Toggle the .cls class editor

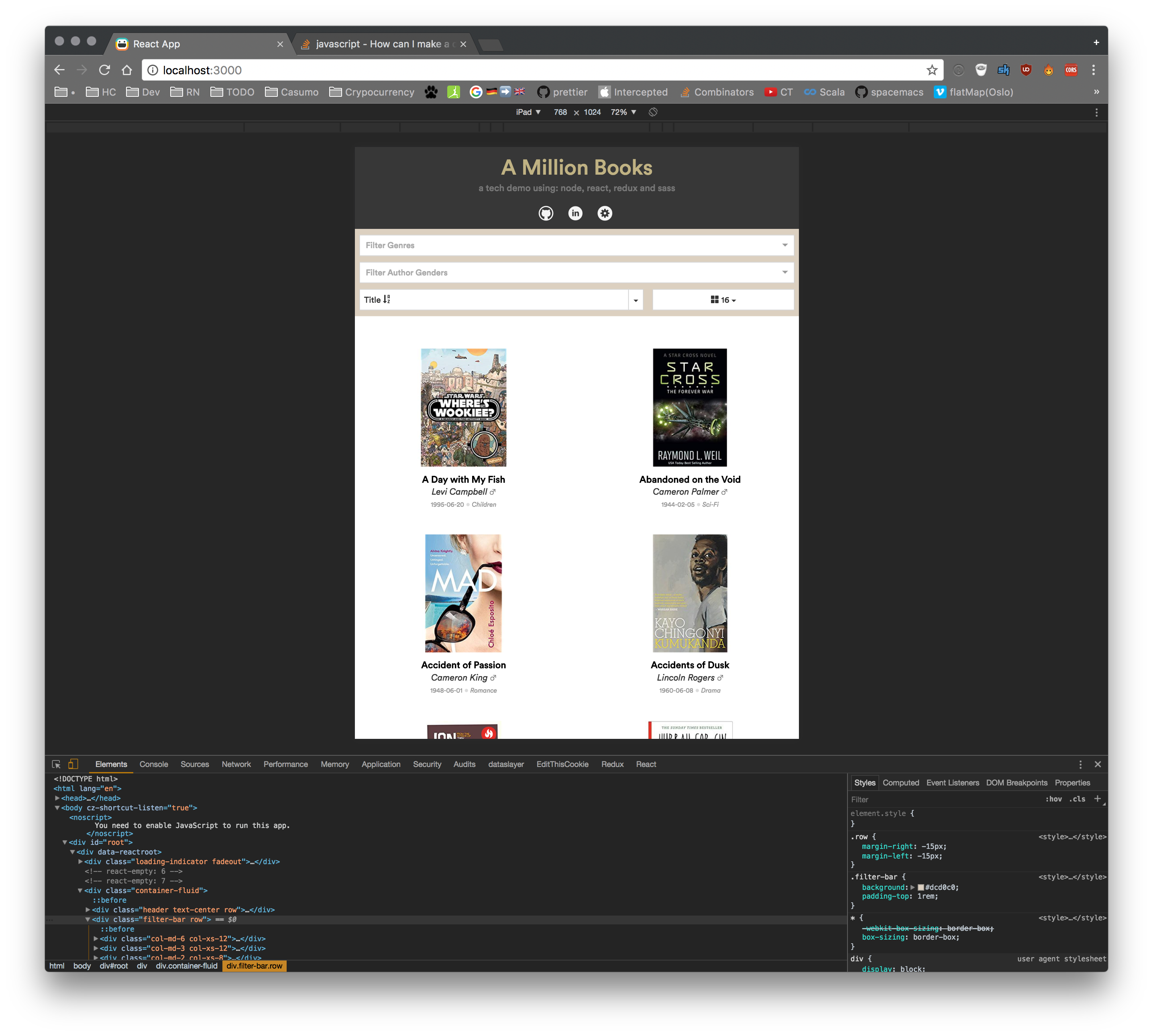tap(1077, 799)
